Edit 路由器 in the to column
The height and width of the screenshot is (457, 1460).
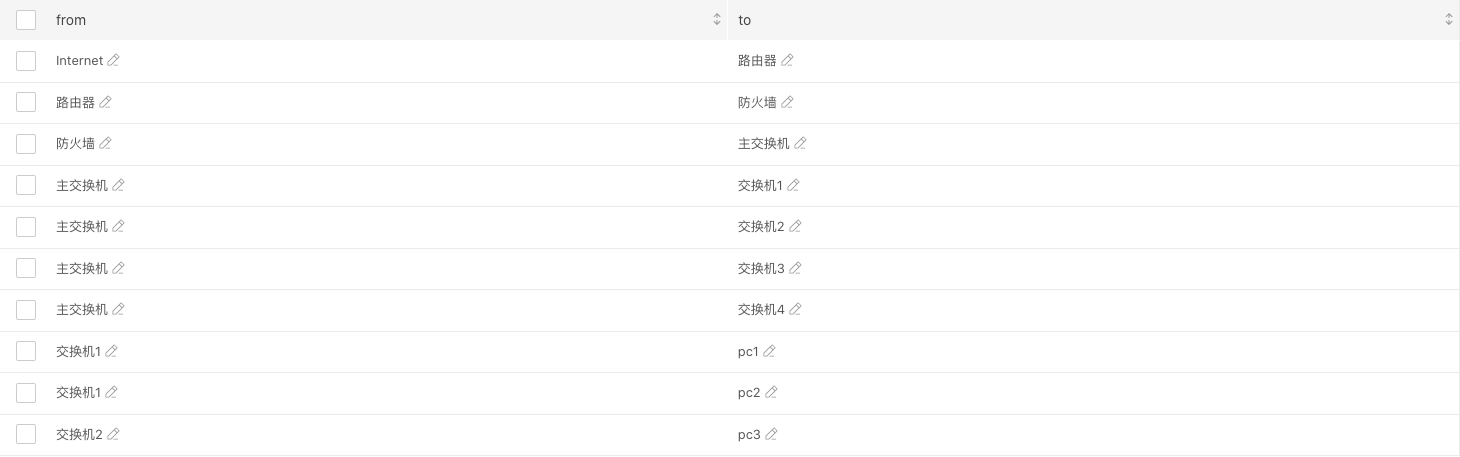point(787,61)
